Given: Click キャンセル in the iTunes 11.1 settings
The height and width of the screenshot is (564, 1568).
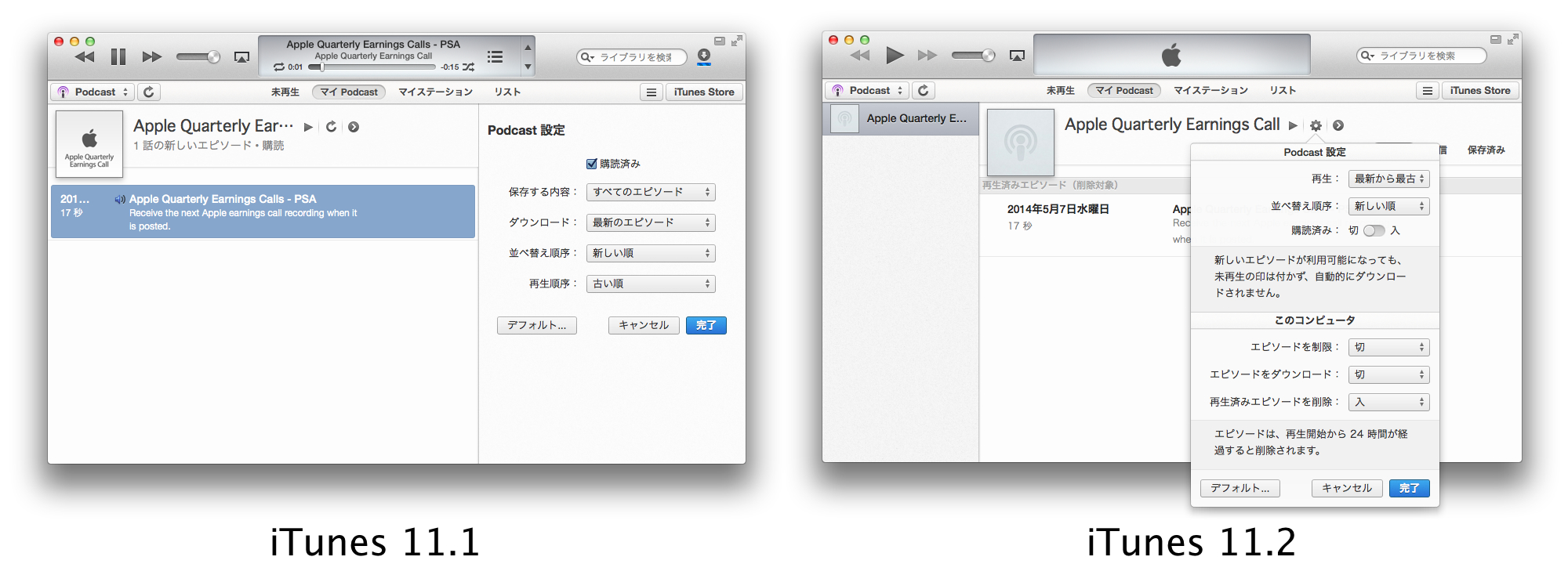Looking at the screenshot, I should (644, 325).
